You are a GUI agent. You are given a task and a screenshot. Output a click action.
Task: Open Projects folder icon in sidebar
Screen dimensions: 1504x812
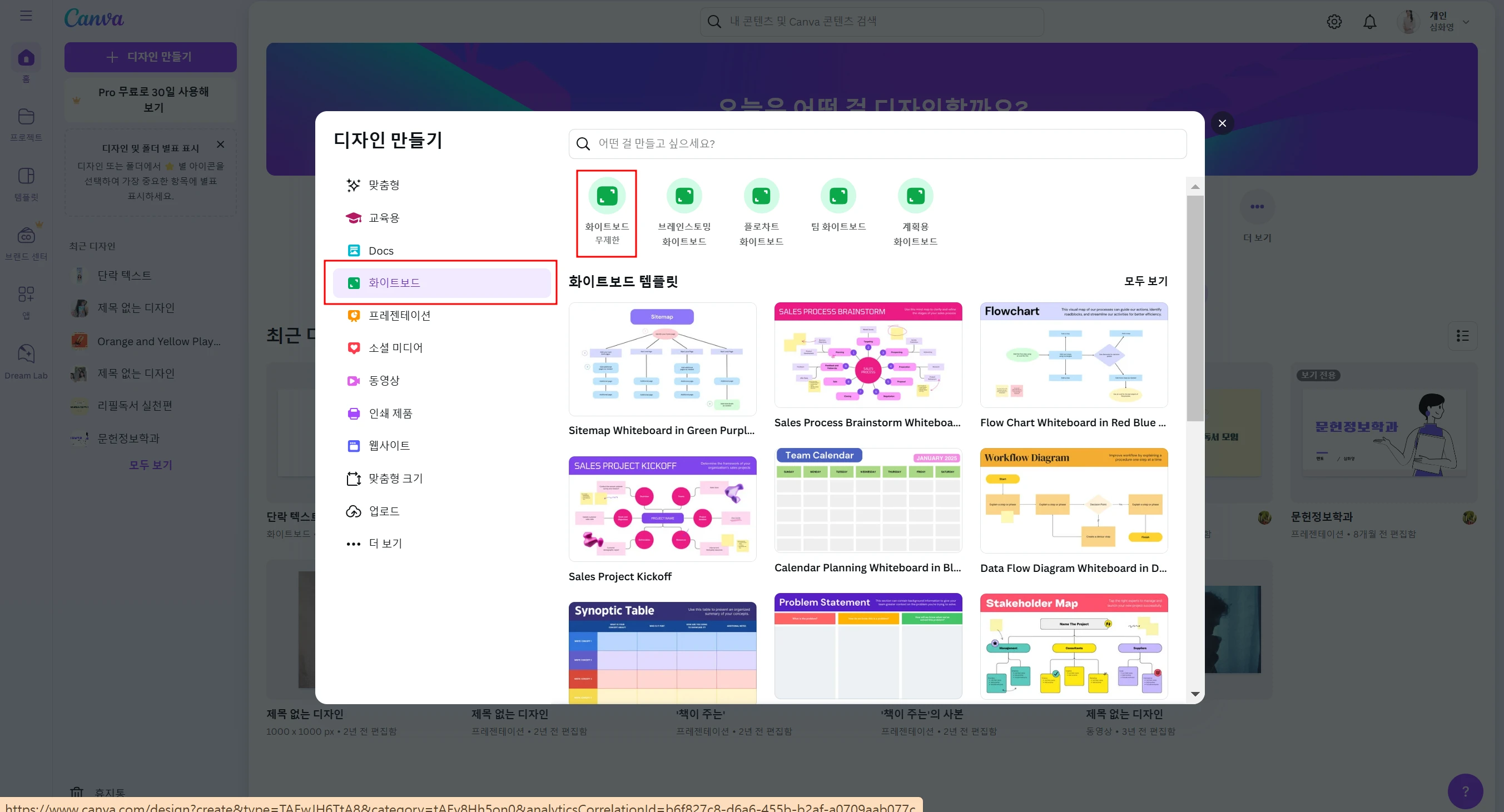(26, 117)
